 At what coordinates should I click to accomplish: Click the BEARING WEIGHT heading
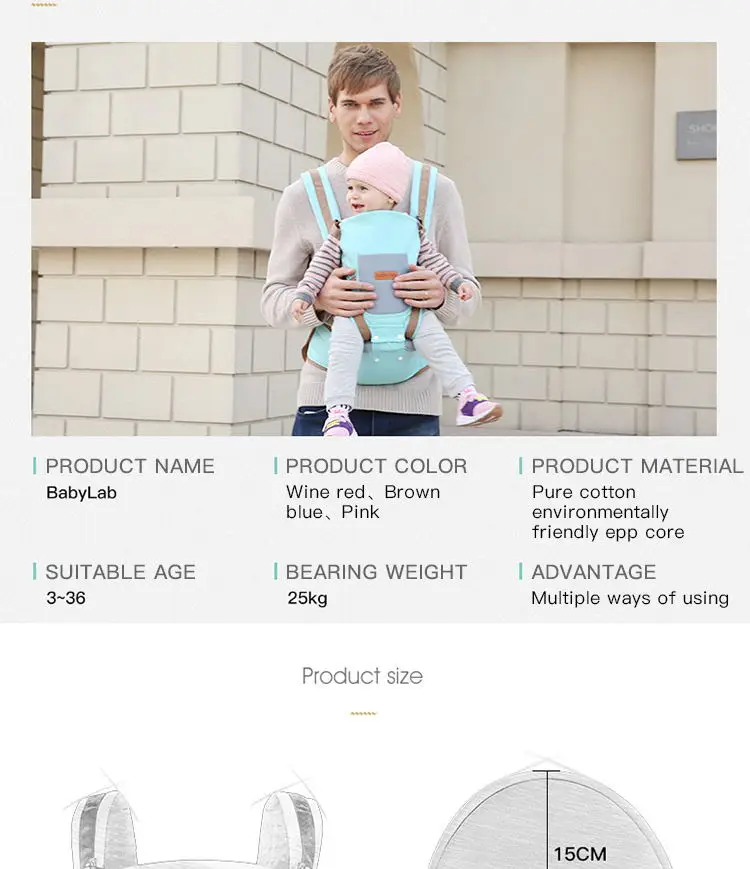click(x=376, y=572)
